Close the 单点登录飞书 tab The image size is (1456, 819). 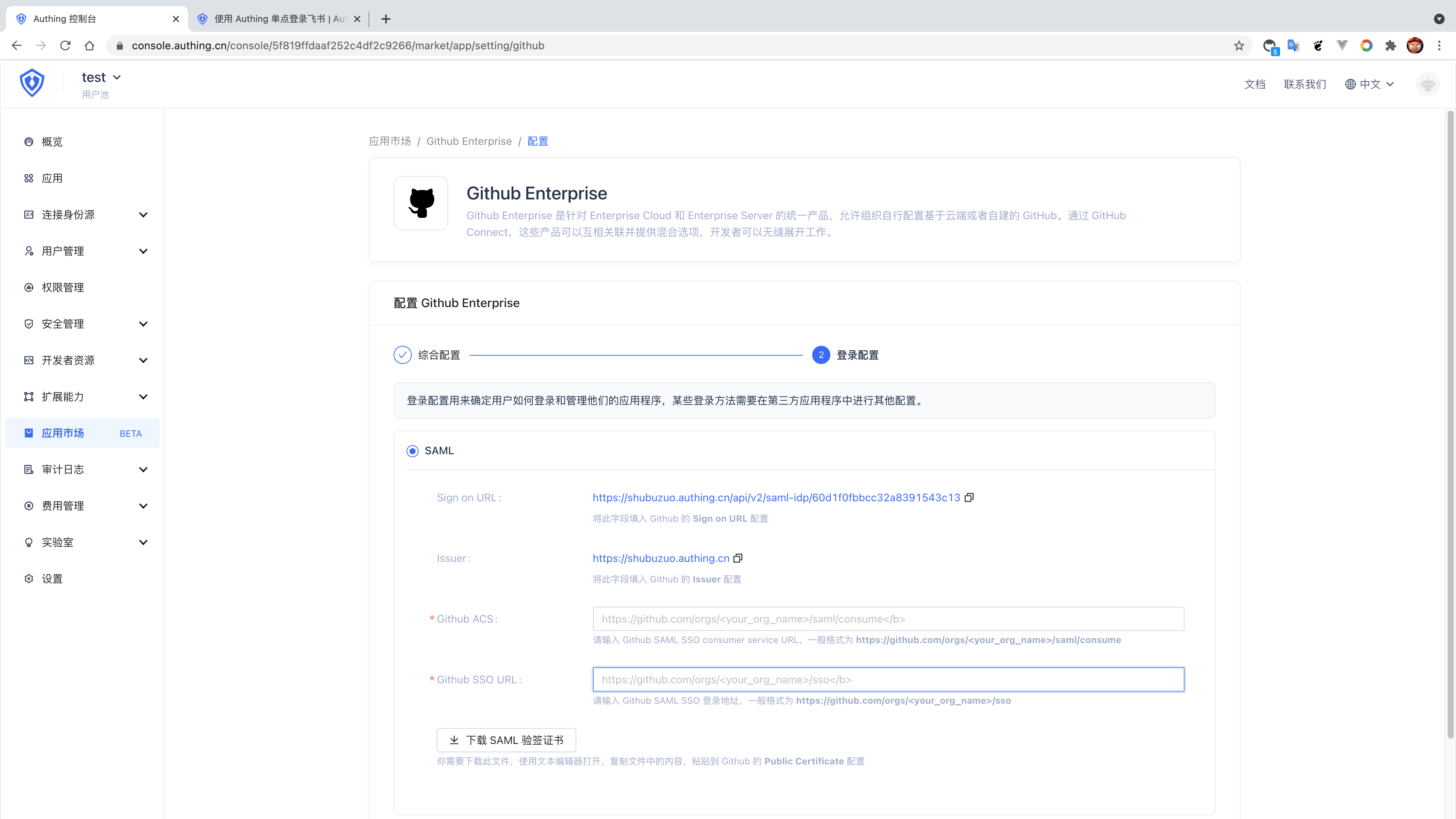click(357, 19)
